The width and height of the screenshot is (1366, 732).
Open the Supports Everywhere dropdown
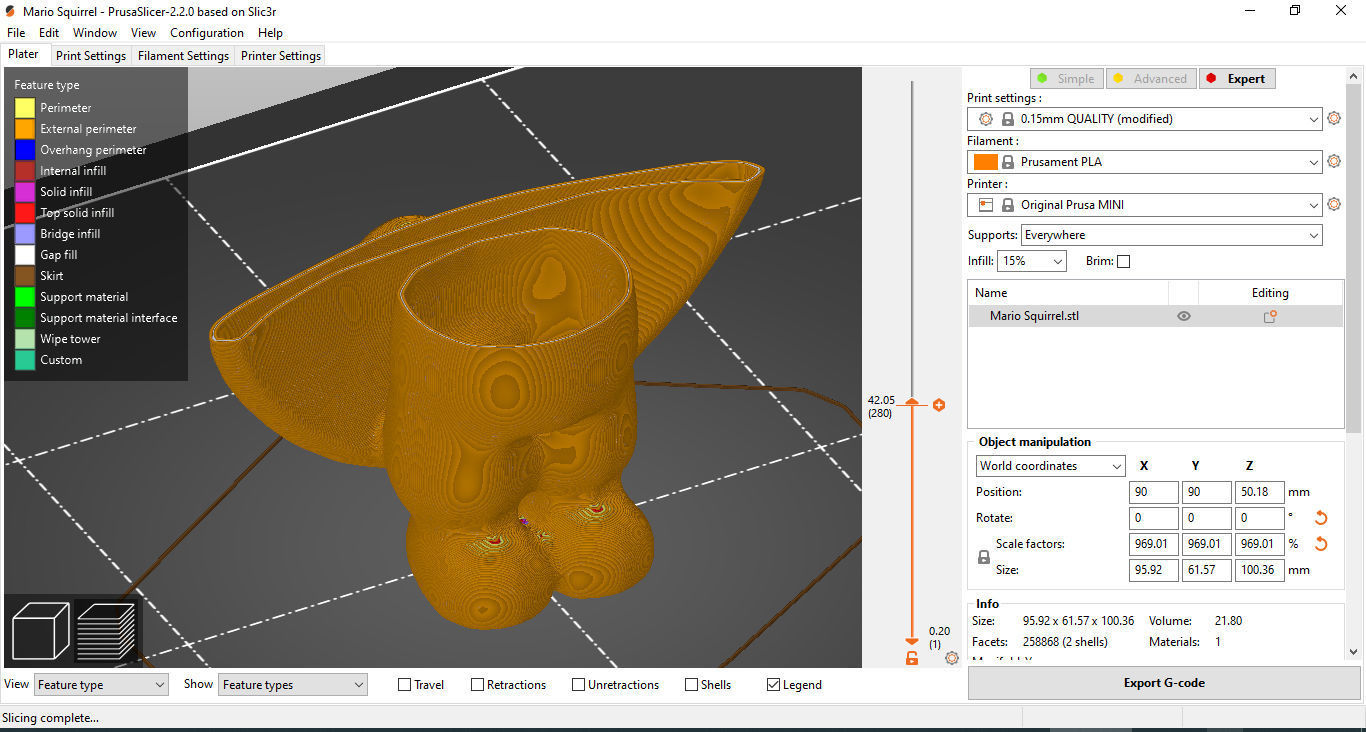pos(1171,235)
